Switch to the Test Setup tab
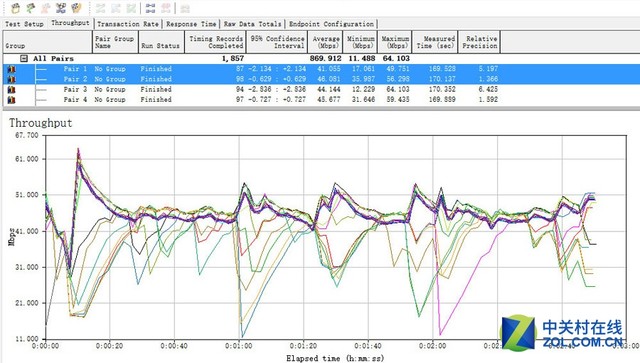Image resolution: width=640 pixels, height=363 pixels. (24, 24)
